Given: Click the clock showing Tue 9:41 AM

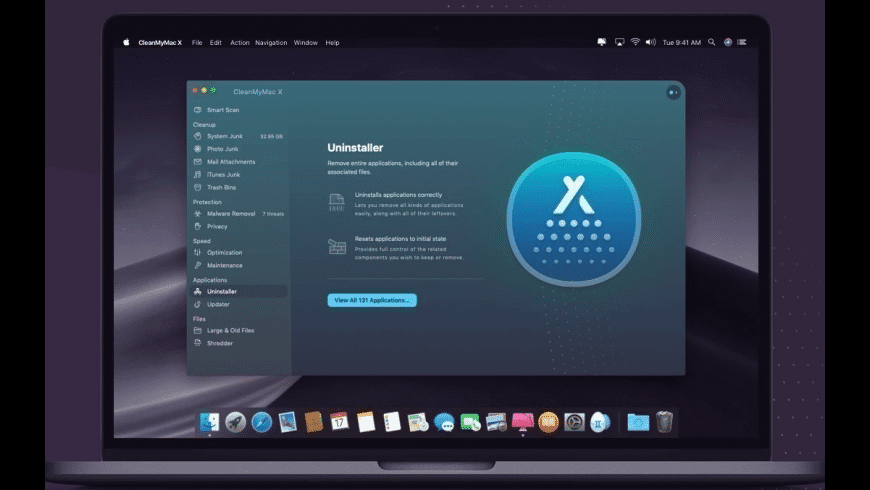Looking at the screenshot, I should (x=681, y=43).
